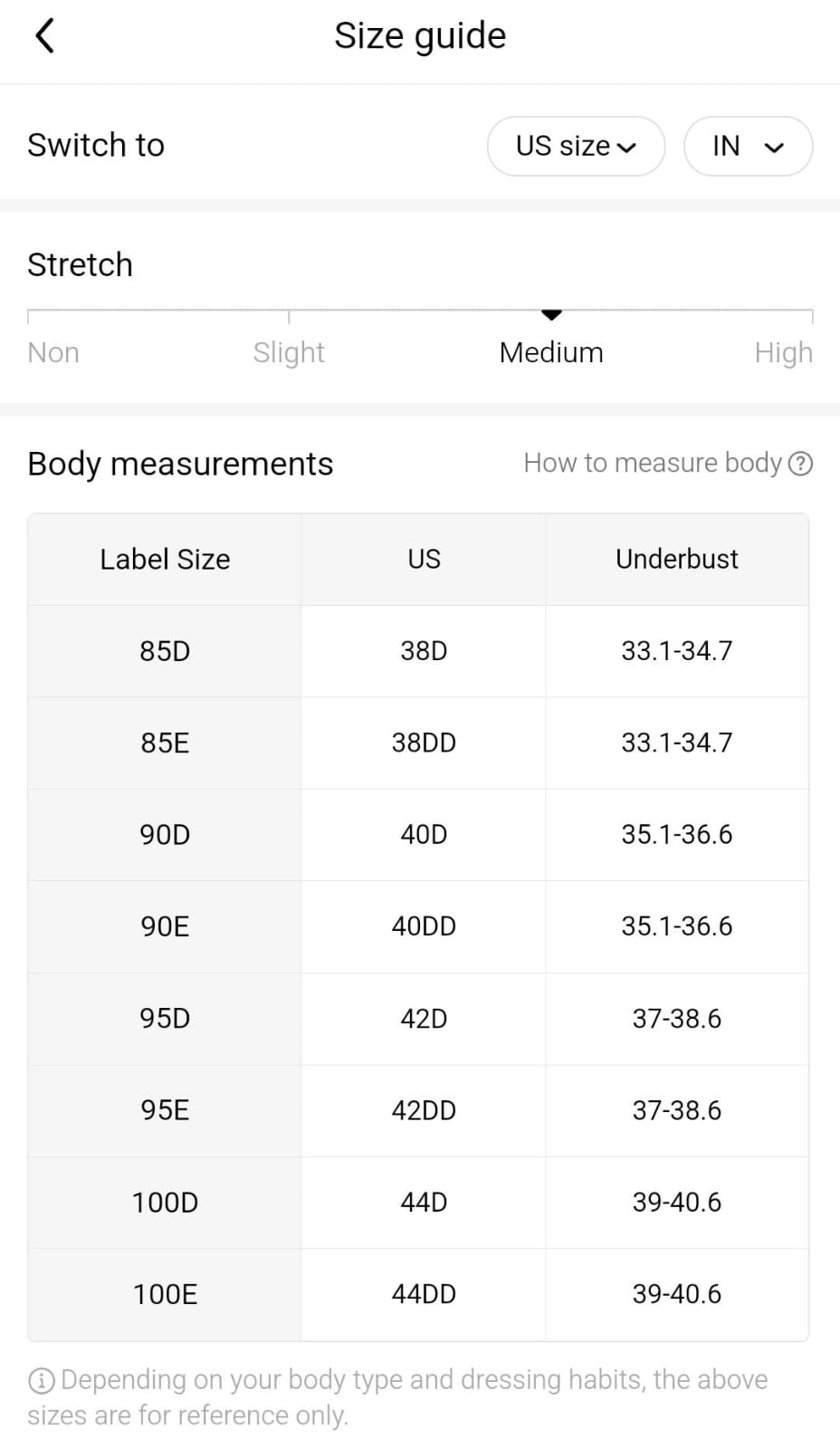Click the 38DD US size cell

pyautogui.click(x=424, y=743)
